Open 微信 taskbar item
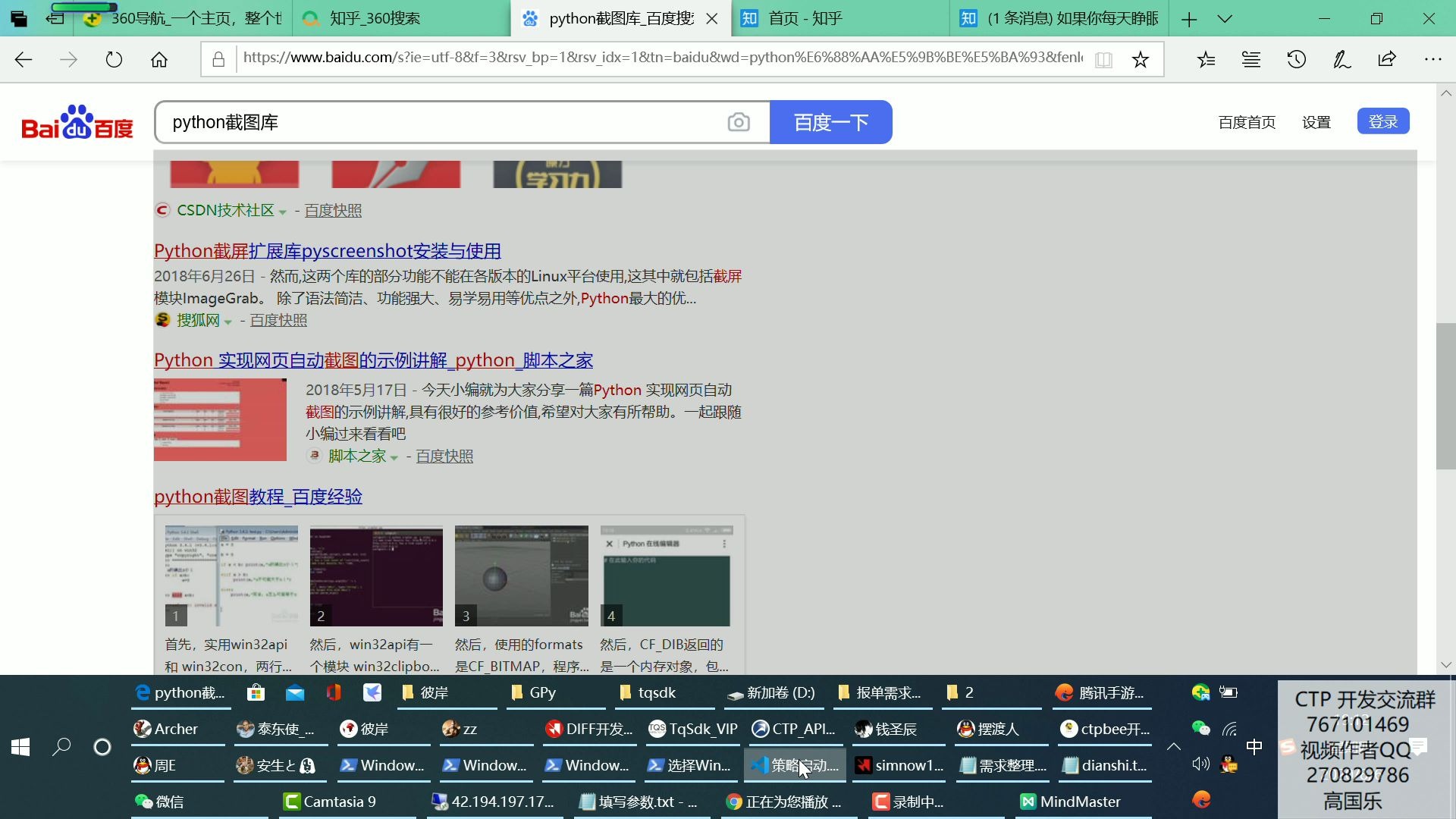This screenshot has height=819, width=1456. [x=199, y=802]
